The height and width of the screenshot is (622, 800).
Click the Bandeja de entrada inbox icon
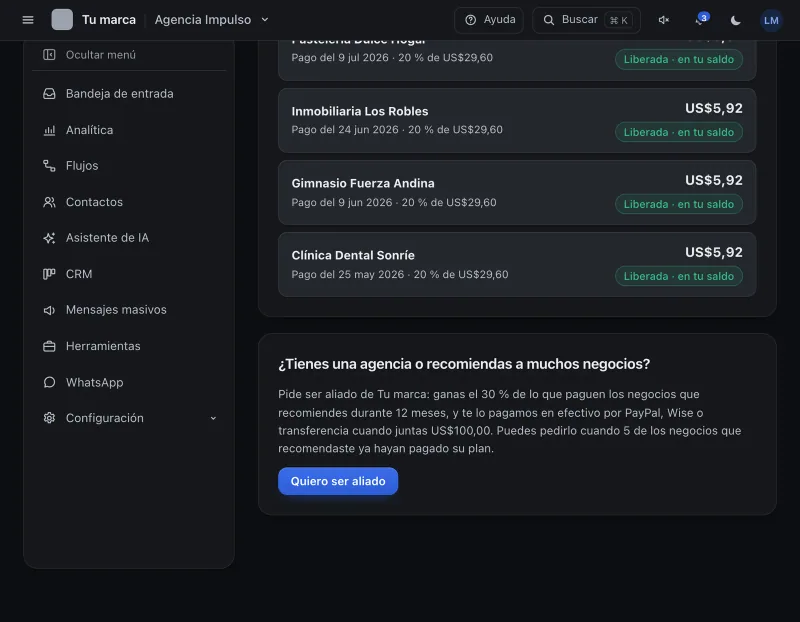point(49,93)
